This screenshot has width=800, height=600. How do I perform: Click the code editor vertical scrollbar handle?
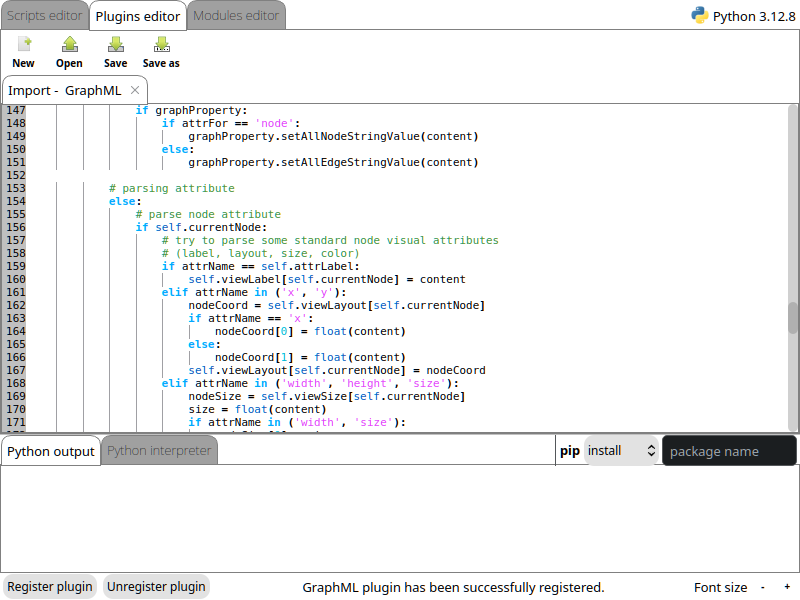(793, 317)
